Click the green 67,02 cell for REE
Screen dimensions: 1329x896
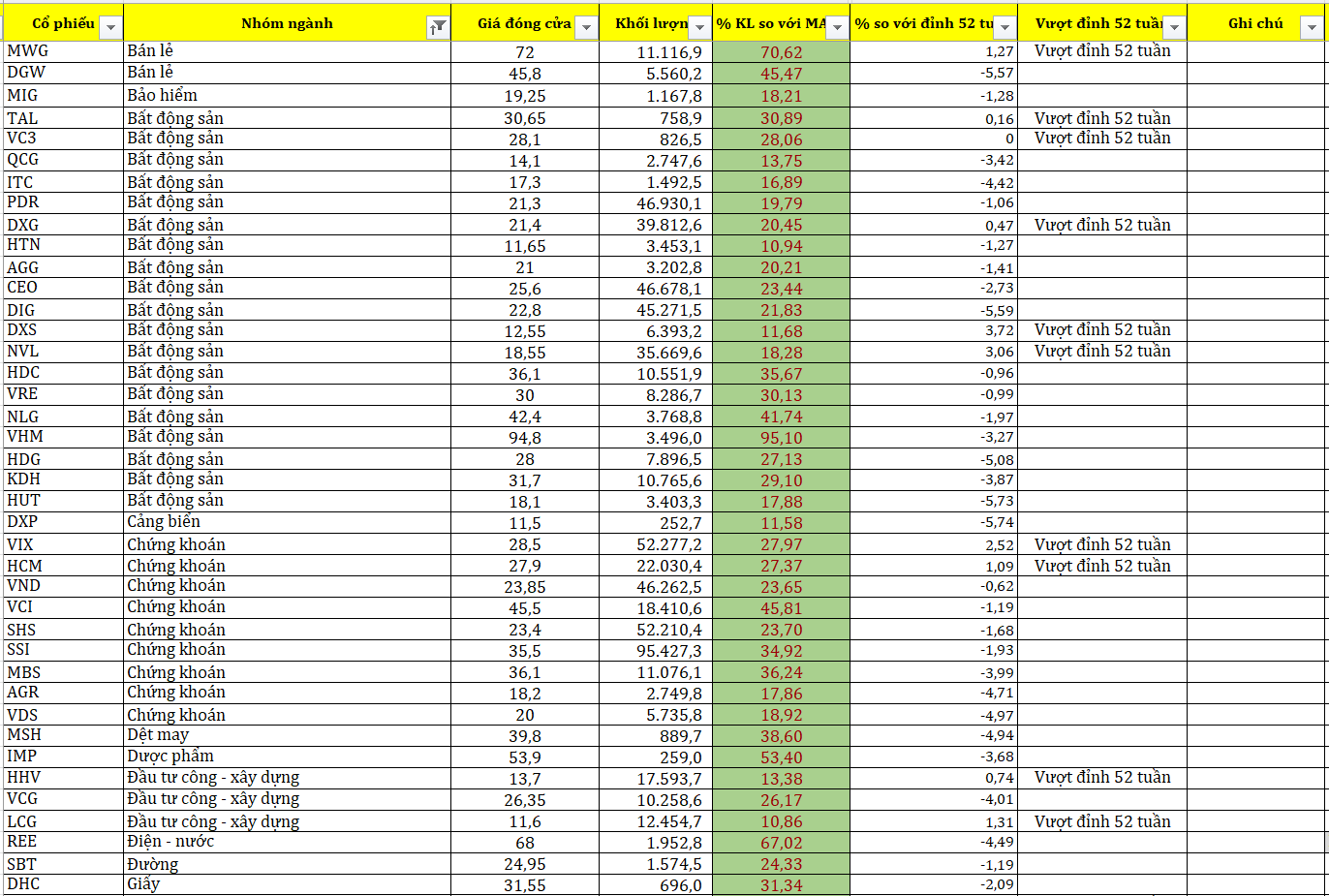[781, 842]
